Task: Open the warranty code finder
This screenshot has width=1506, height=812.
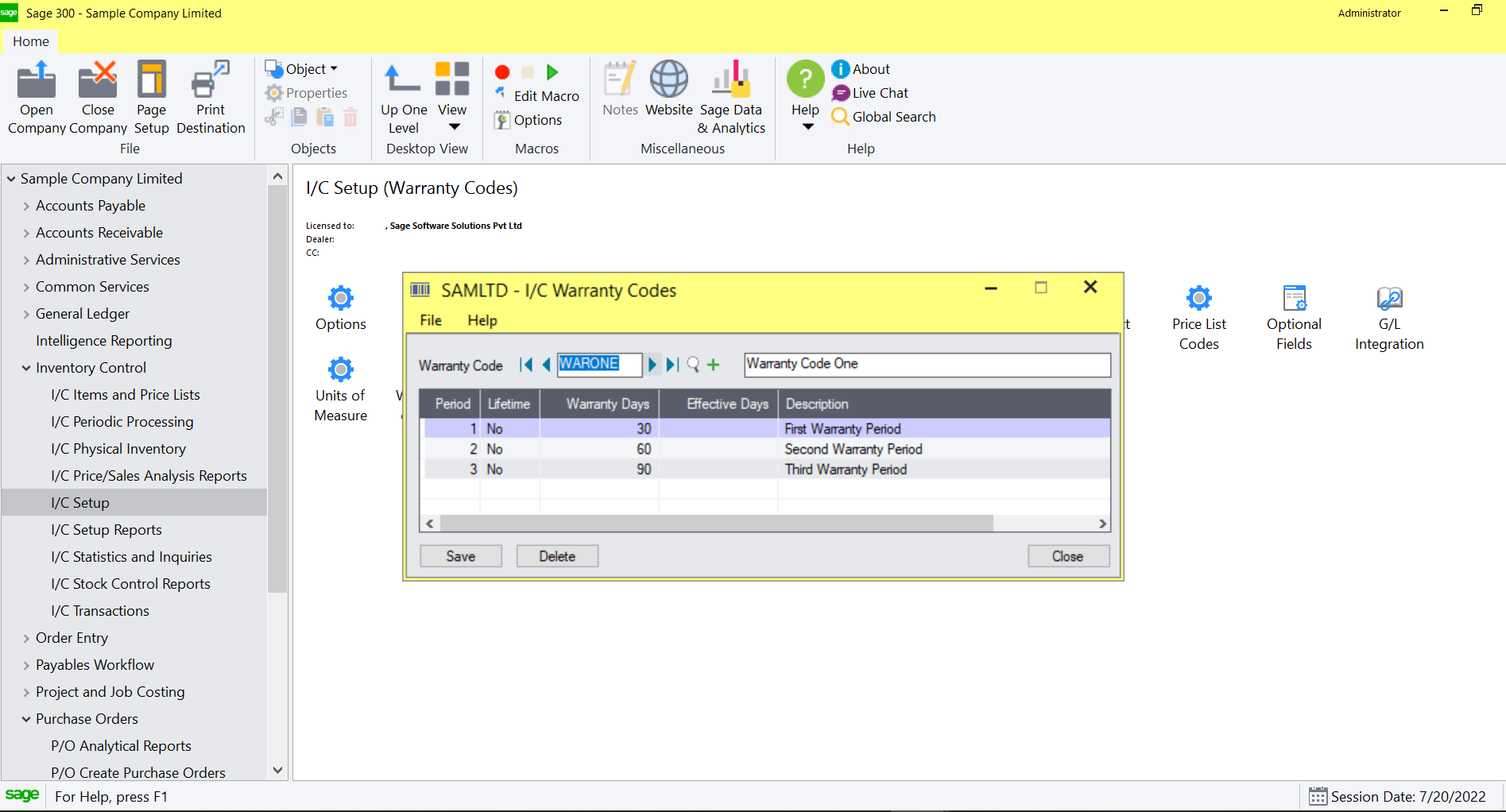Action: pyautogui.click(x=692, y=365)
